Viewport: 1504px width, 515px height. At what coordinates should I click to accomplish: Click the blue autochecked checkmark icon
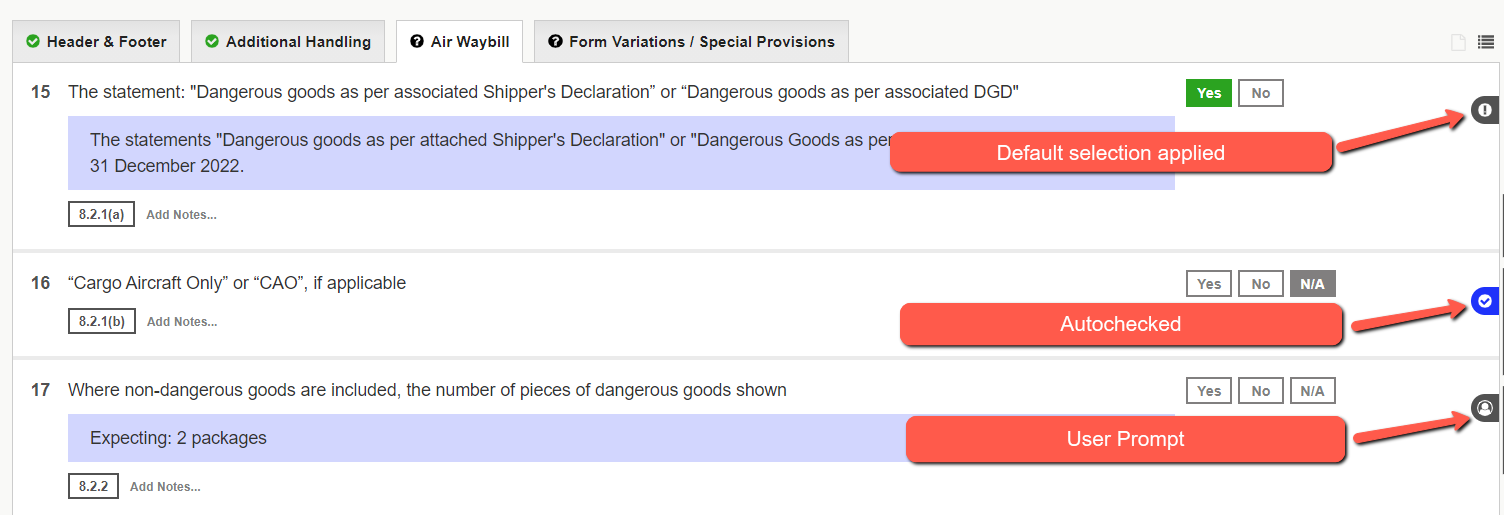1485,301
